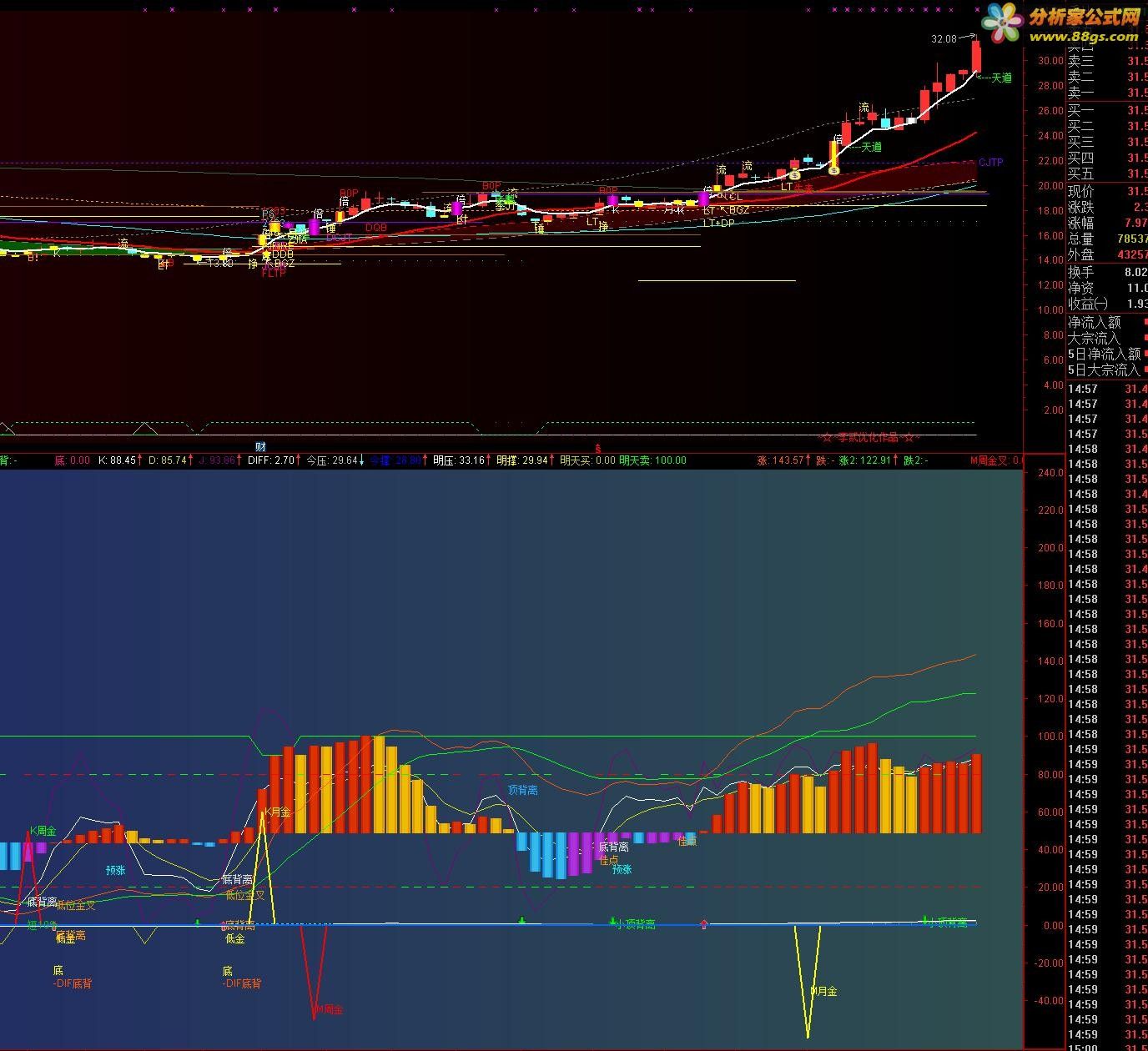Select the 卖三 ask row
Image resolution: width=1148 pixels, height=1051 pixels.
[1107, 61]
